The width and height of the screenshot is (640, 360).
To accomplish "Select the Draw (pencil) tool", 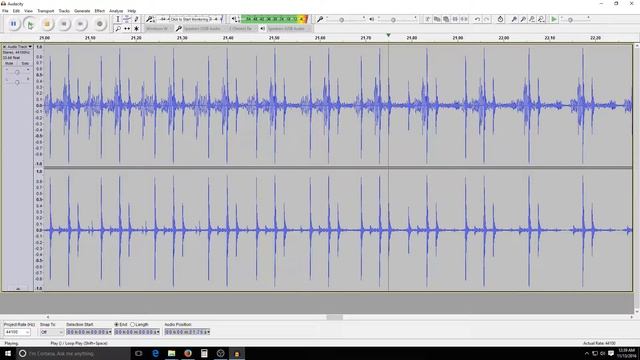I will [x=136, y=19].
